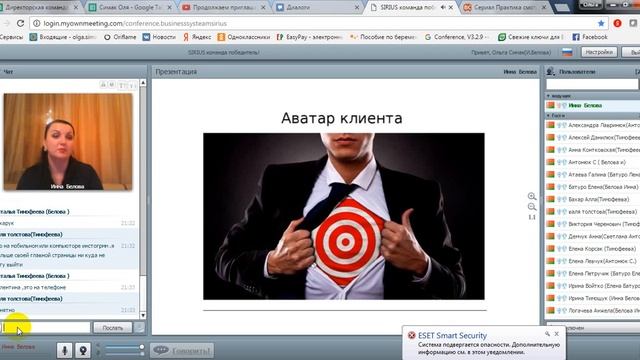
Task: Collapse the Гости group in users list
Action: point(549,116)
